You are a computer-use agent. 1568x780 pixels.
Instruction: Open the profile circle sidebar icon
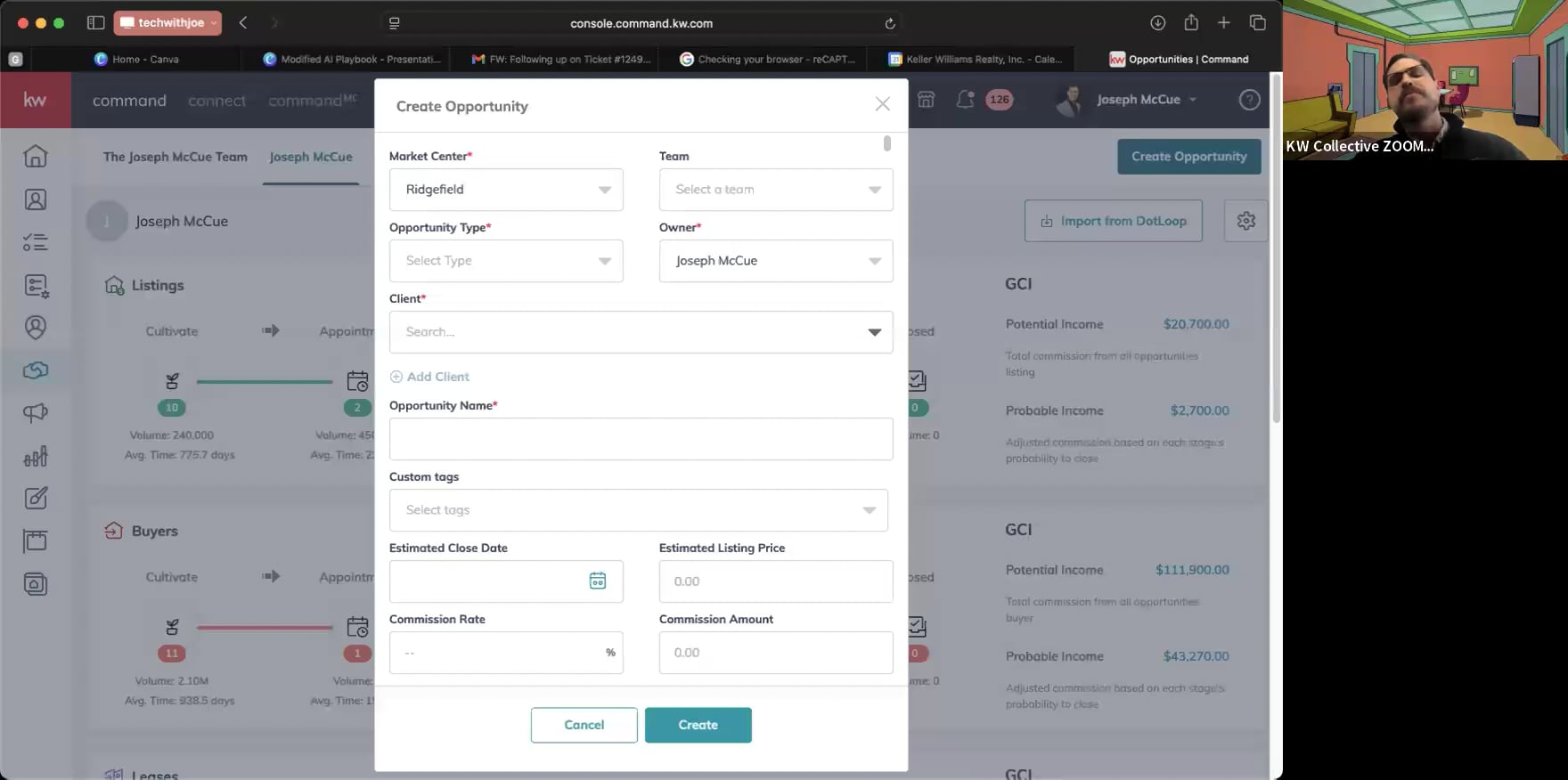coord(36,328)
